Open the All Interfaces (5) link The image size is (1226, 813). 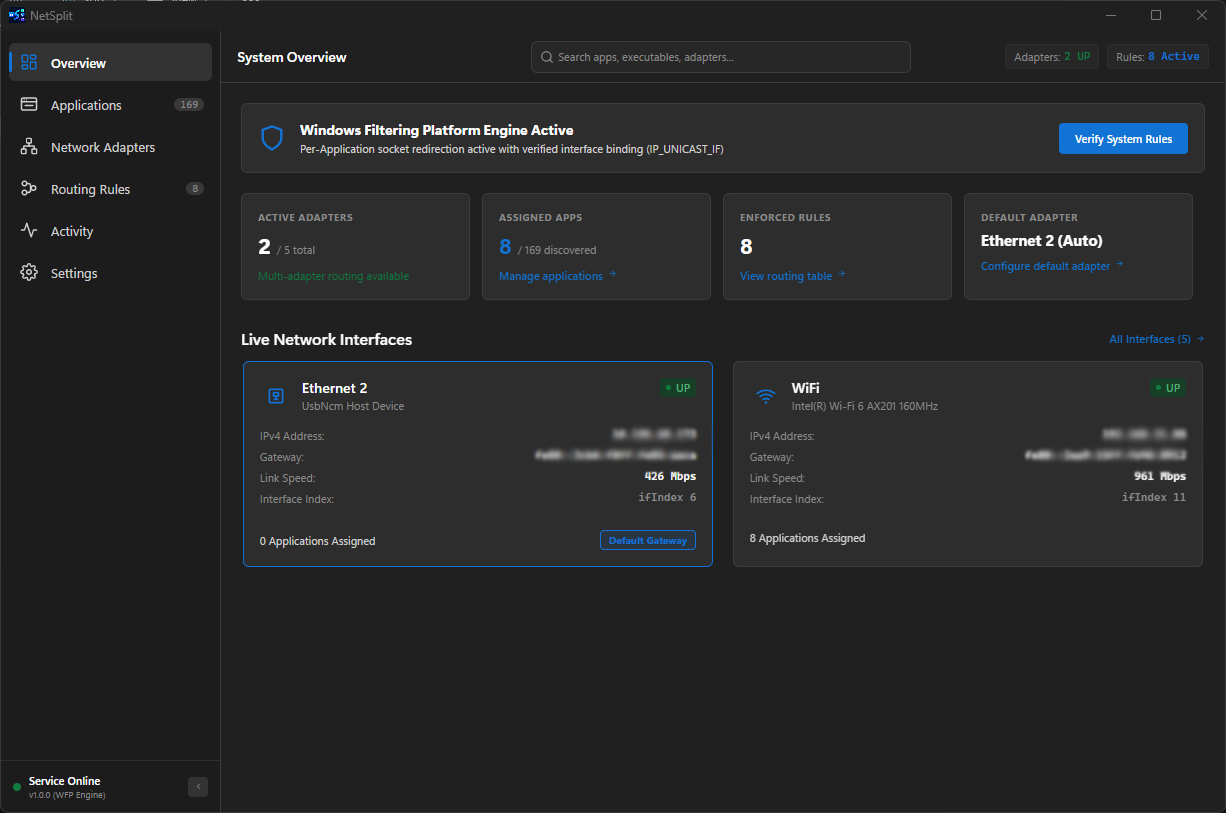coord(1157,339)
